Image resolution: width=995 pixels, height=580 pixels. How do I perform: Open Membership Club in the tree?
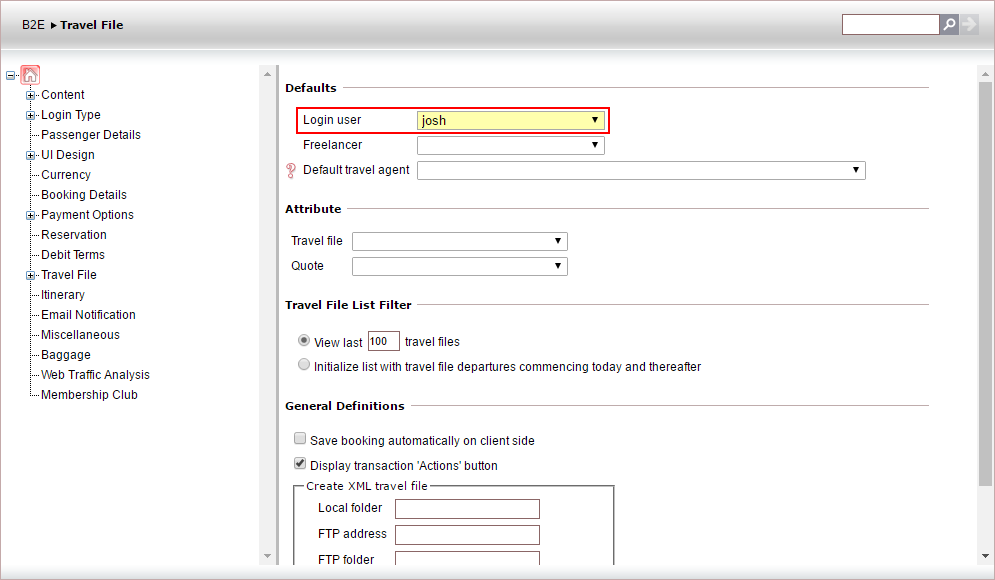tap(89, 395)
